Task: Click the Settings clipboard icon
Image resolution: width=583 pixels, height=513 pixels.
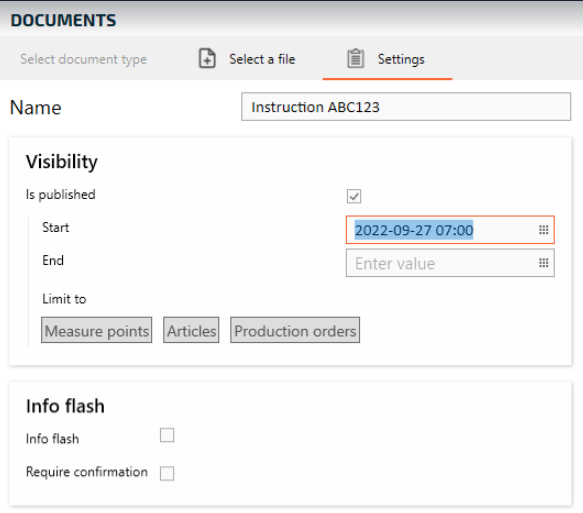Action: (x=355, y=59)
